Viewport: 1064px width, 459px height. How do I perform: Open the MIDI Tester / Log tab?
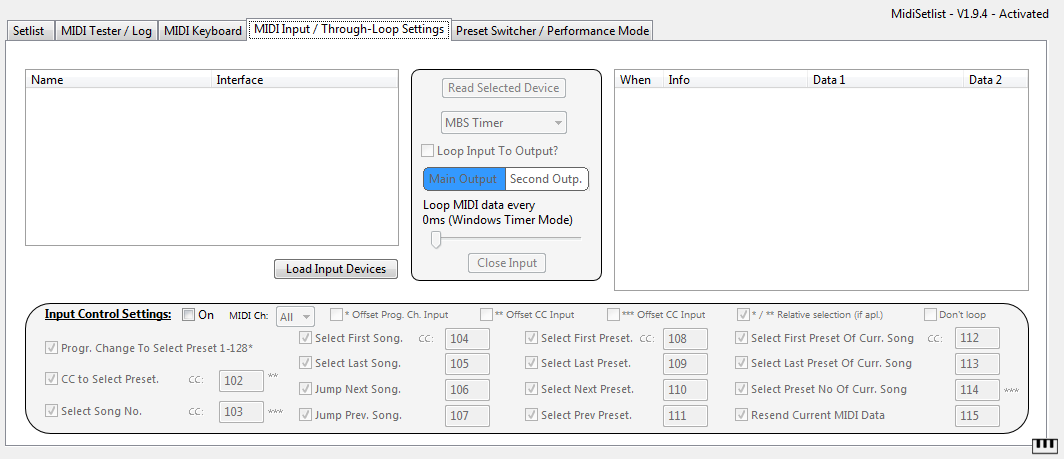pyautogui.click(x=106, y=31)
